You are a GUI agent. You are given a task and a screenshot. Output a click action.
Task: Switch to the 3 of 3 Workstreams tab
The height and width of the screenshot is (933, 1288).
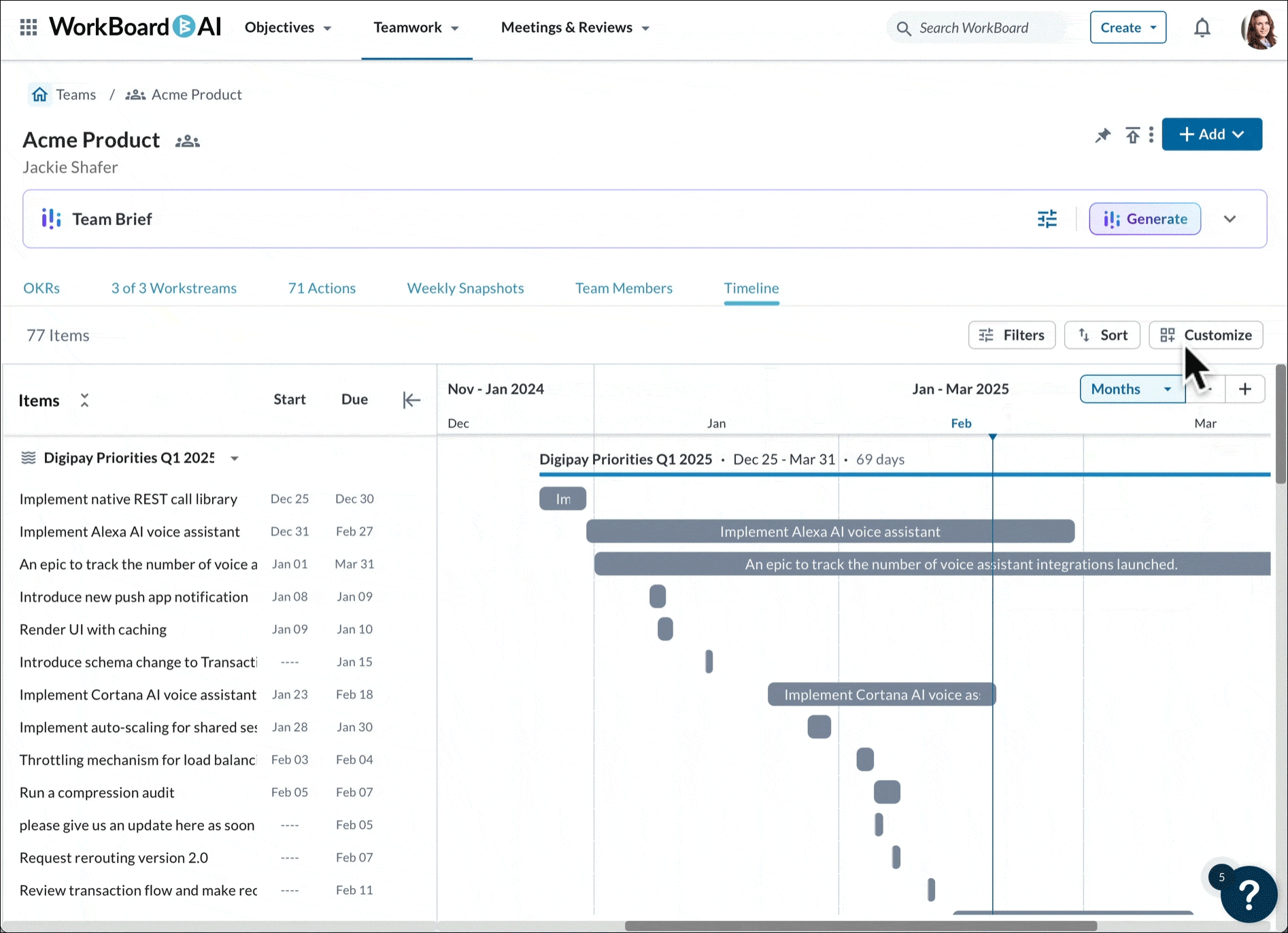[174, 288]
